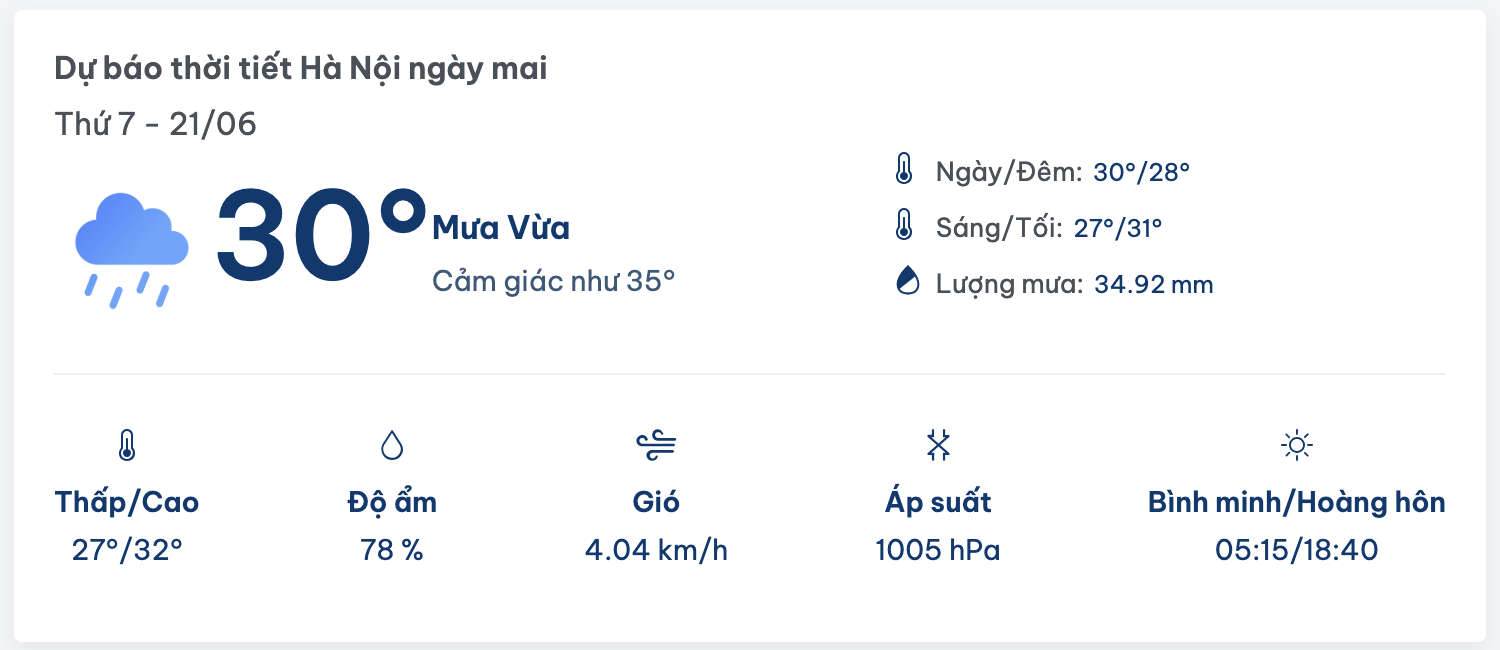Click thermometer icon beside Sáng/Tối
1500x650 pixels.
pyautogui.click(x=904, y=226)
